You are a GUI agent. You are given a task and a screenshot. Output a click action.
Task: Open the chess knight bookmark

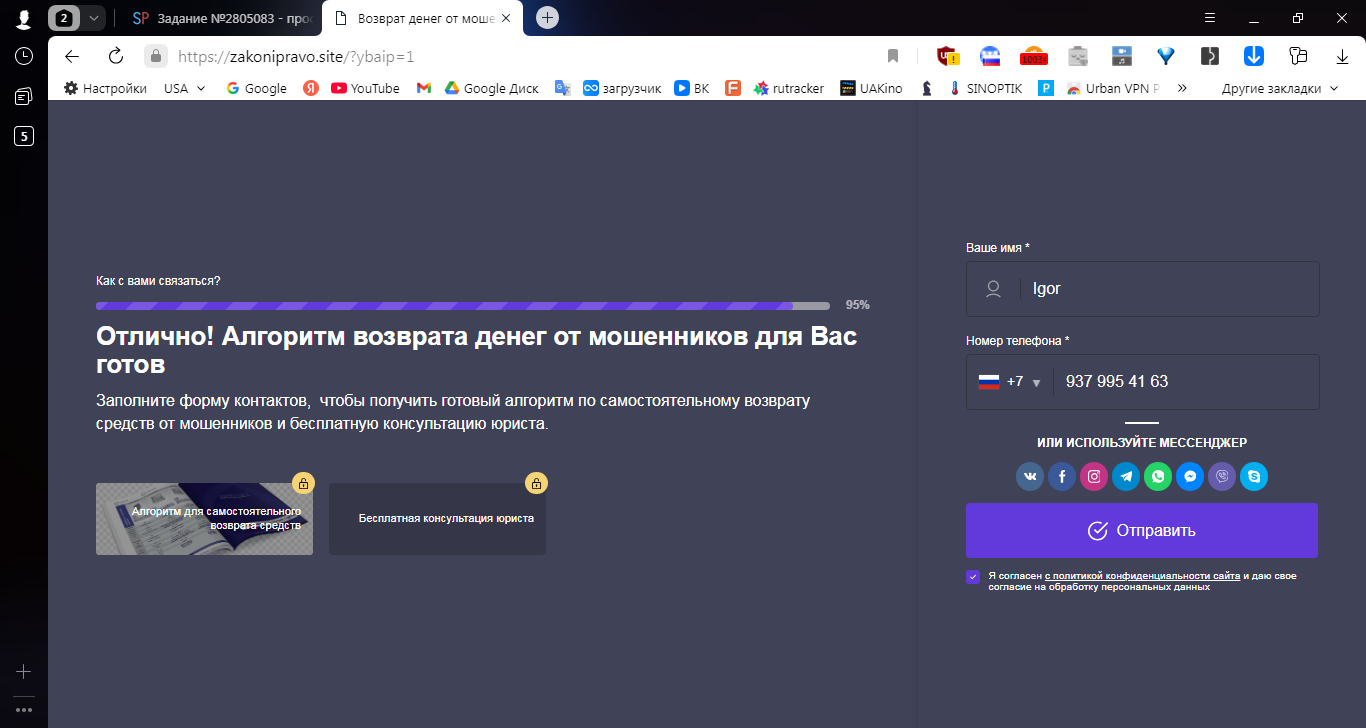pos(928,88)
